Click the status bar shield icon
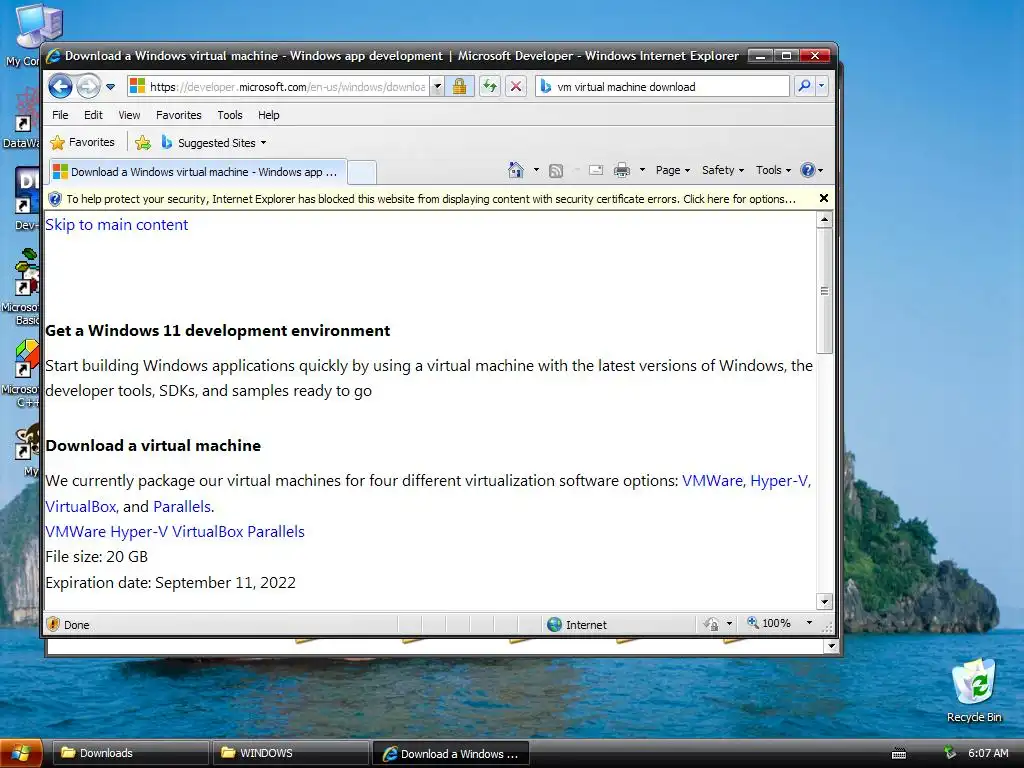 (x=54, y=624)
